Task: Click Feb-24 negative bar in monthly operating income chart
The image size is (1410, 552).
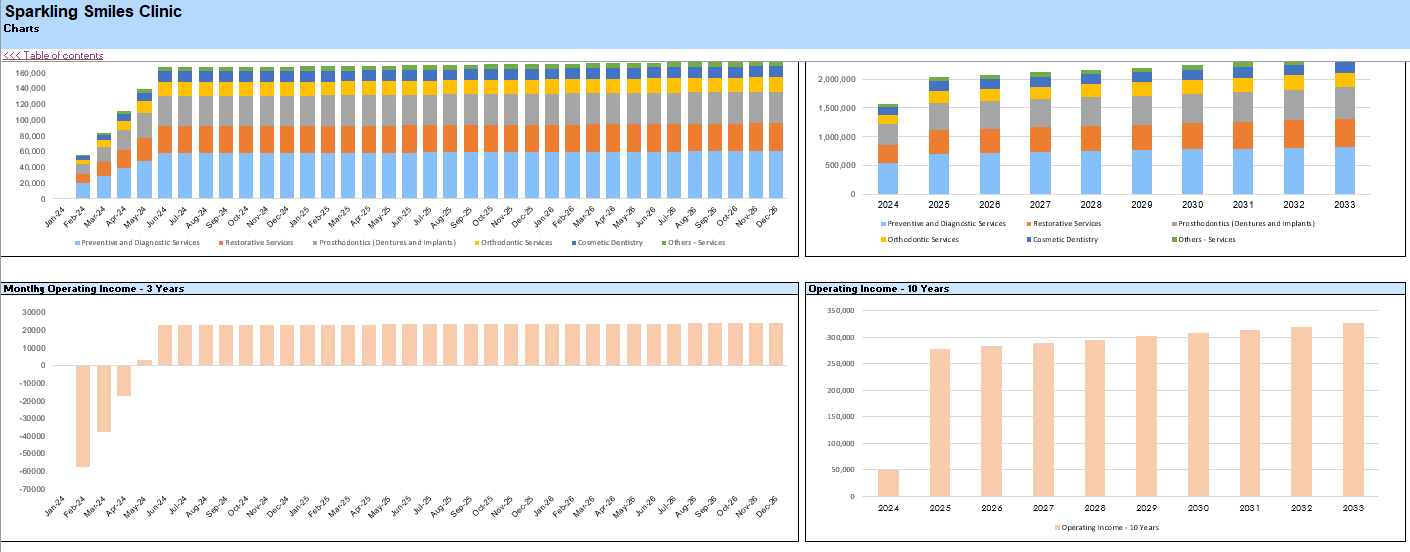Action: pos(83,415)
